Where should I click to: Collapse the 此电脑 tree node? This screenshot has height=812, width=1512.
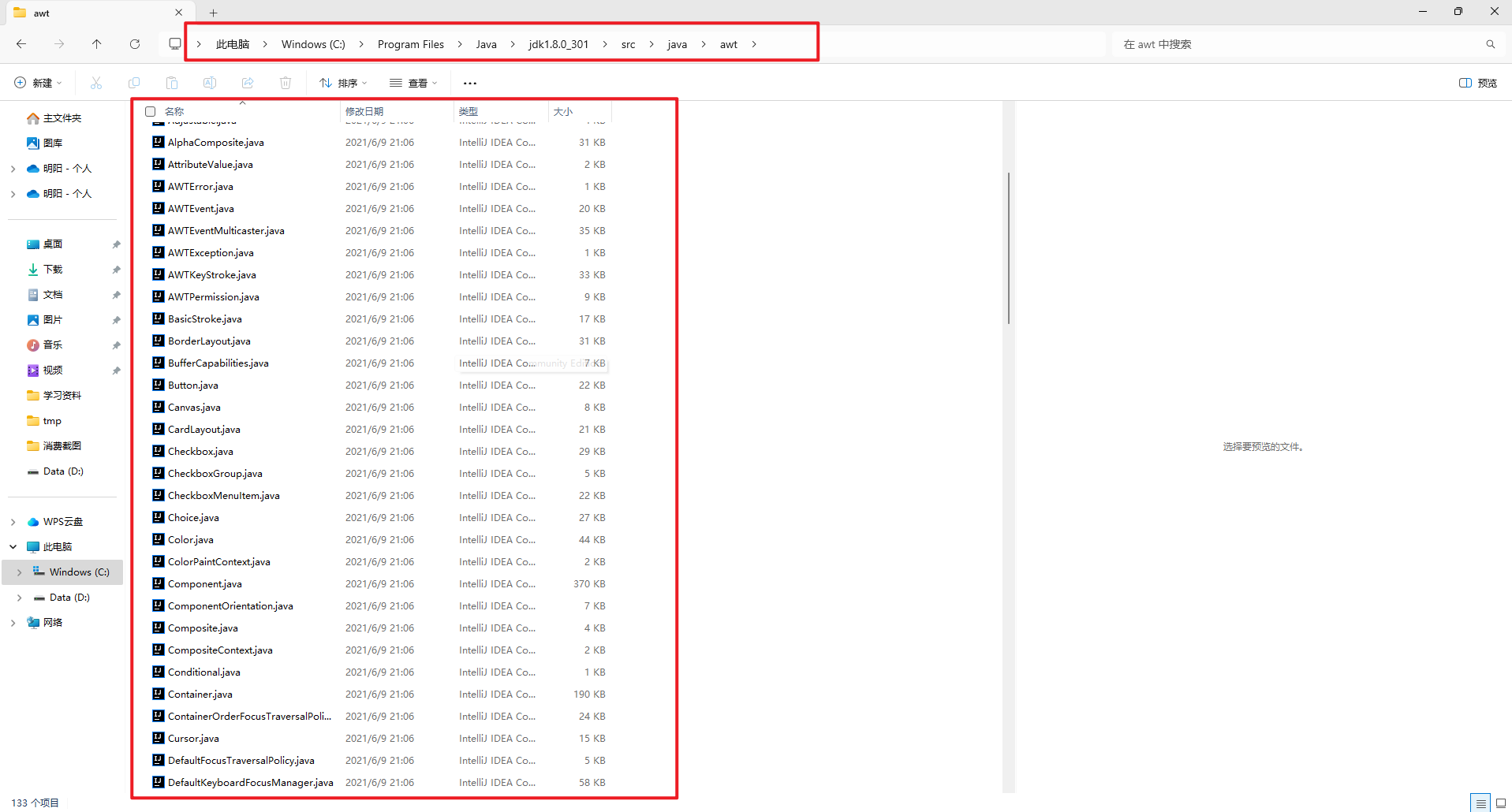pyautogui.click(x=13, y=547)
